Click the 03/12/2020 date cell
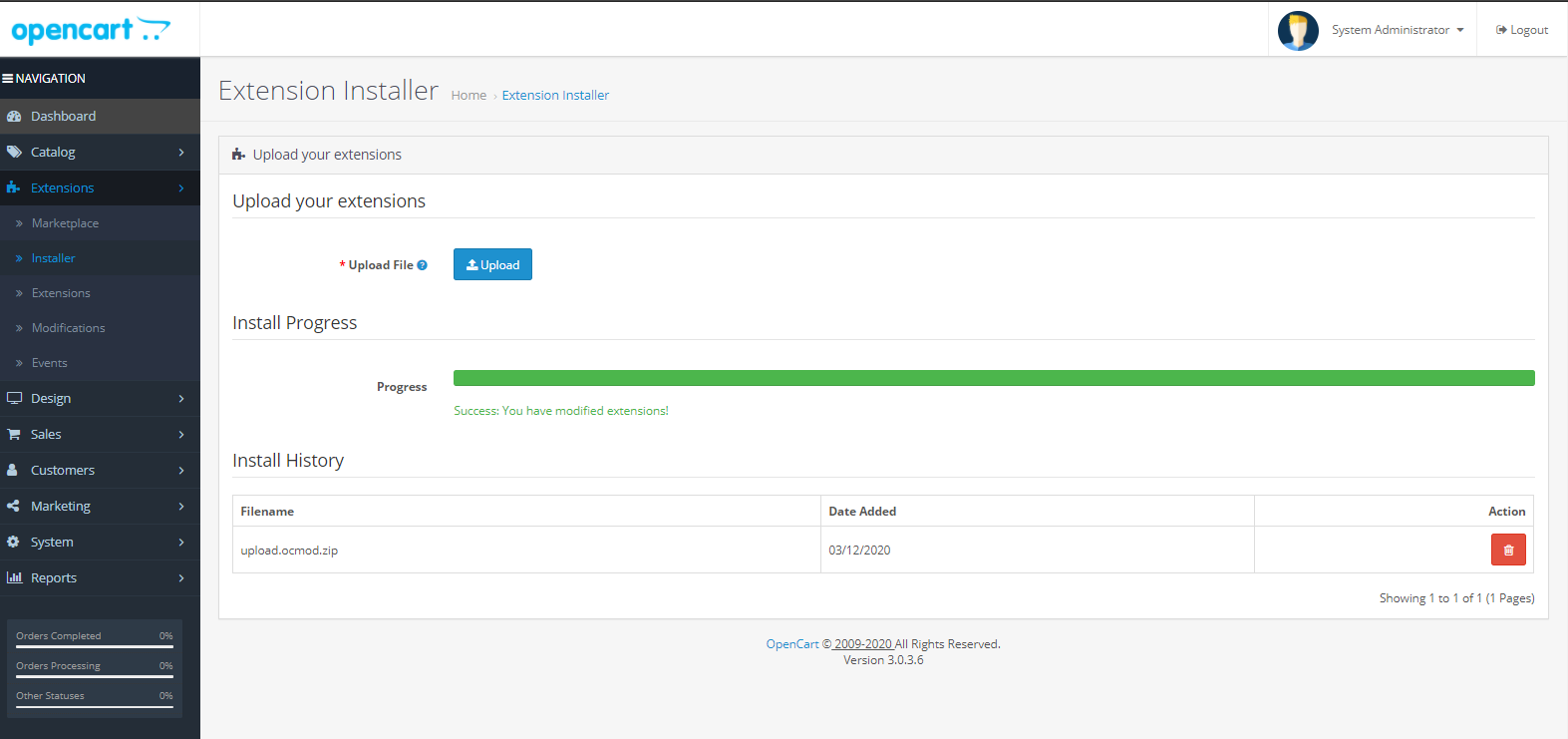 pyautogui.click(x=1038, y=550)
